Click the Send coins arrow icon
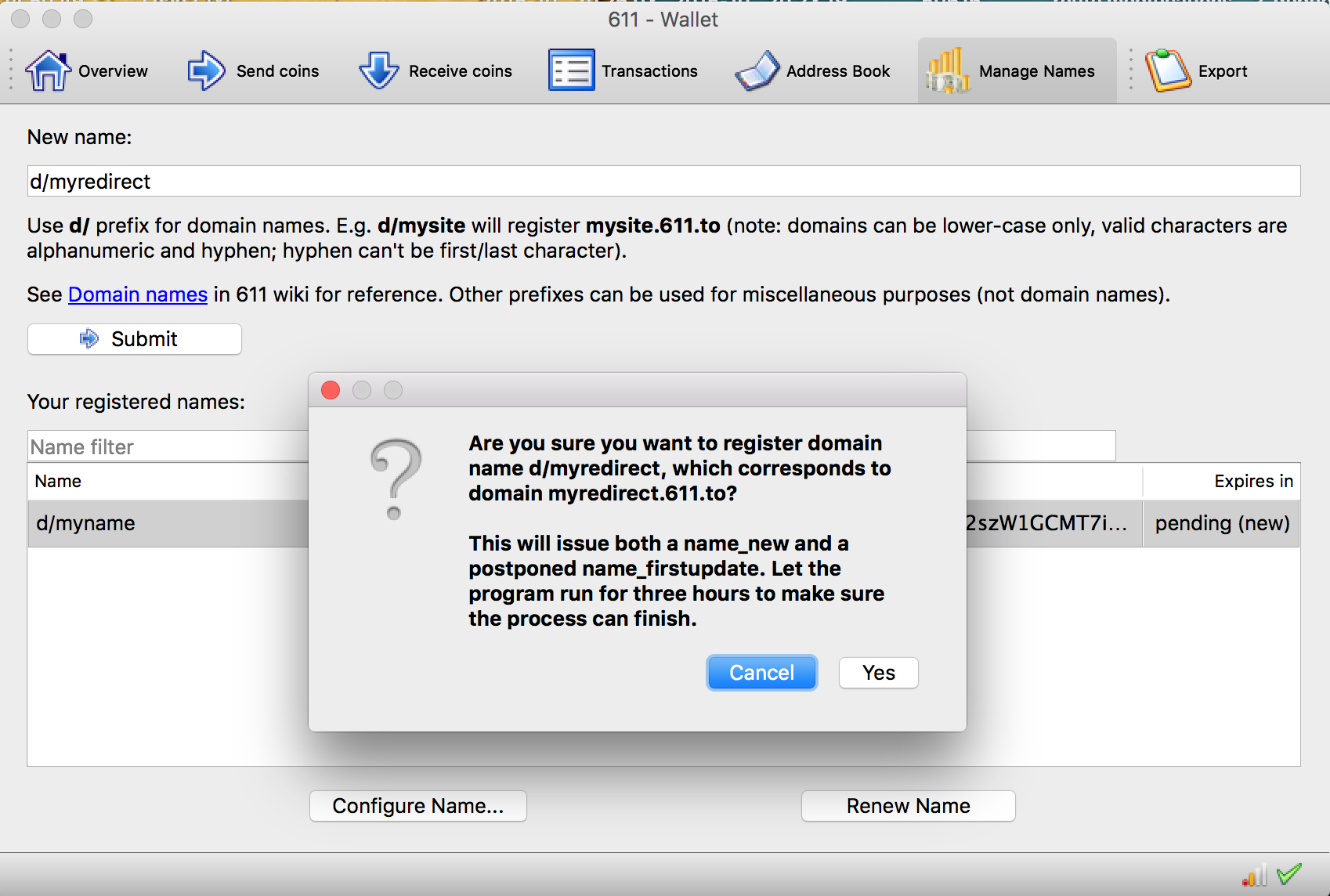 pos(207,71)
